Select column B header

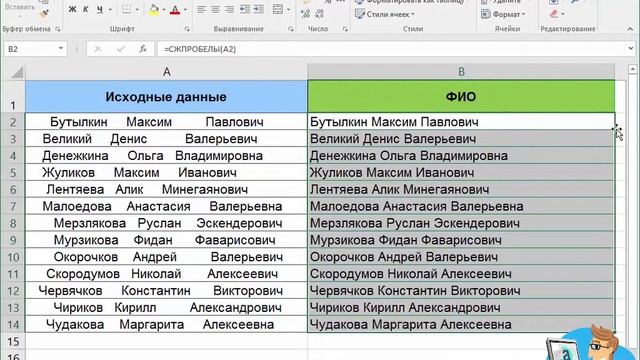coord(461,72)
